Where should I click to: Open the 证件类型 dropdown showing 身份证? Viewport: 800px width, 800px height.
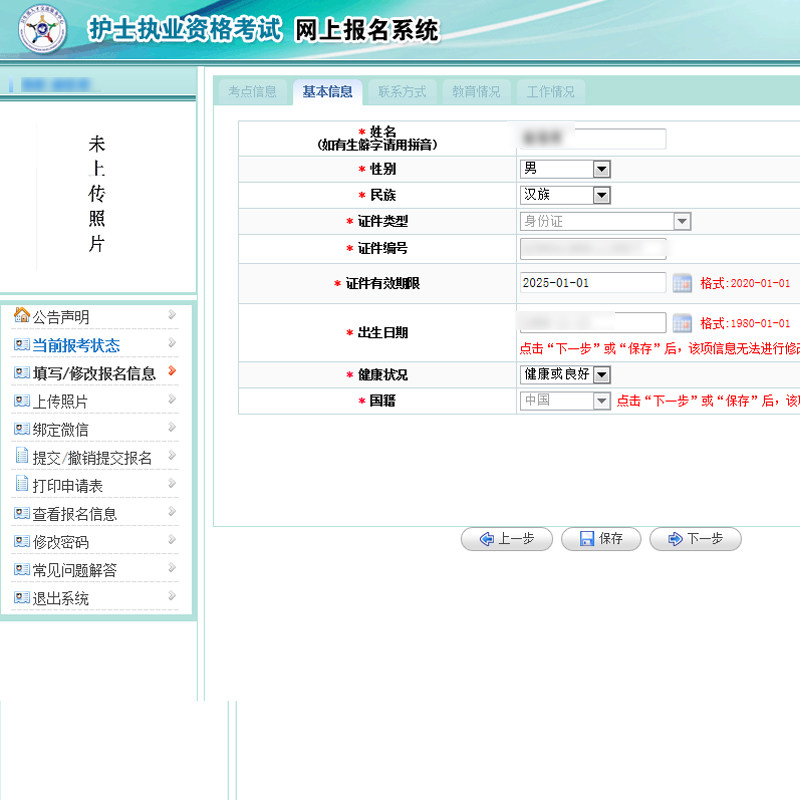click(606, 221)
